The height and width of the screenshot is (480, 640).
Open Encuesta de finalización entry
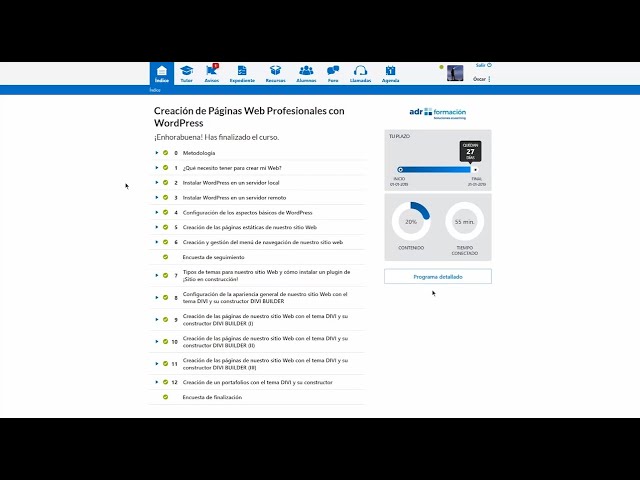click(x=212, y=397)
